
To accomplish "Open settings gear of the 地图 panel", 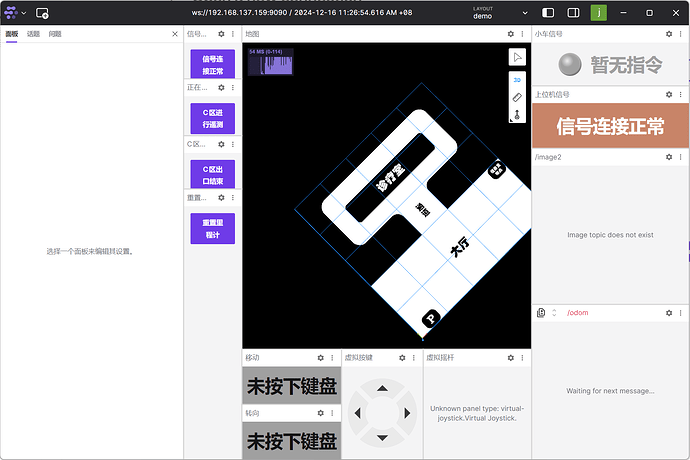I will [507, 33].
